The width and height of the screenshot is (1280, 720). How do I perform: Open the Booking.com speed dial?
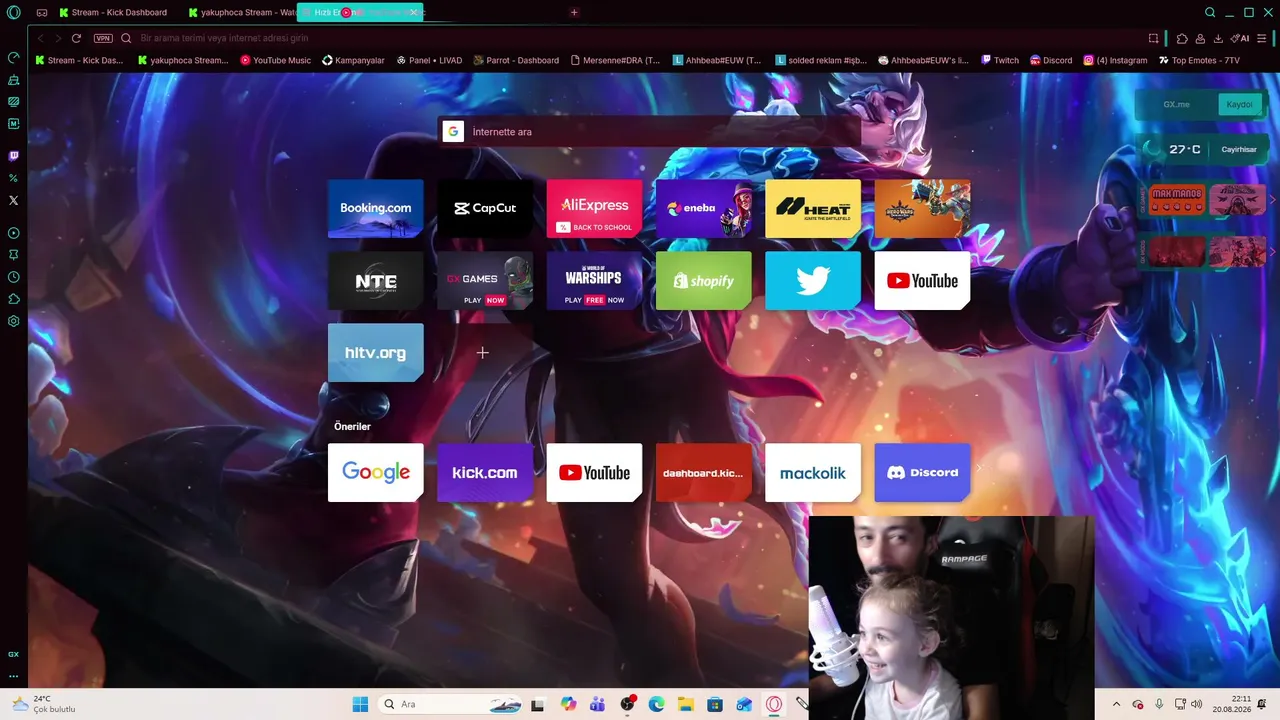[376, 209]
